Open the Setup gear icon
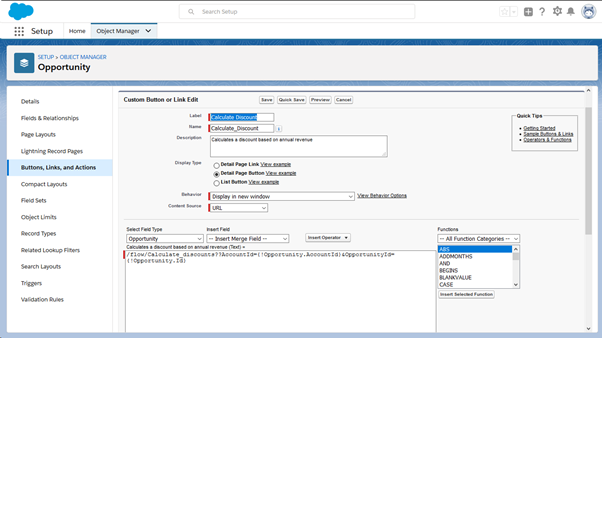The image size is (602, 512). 557,12
